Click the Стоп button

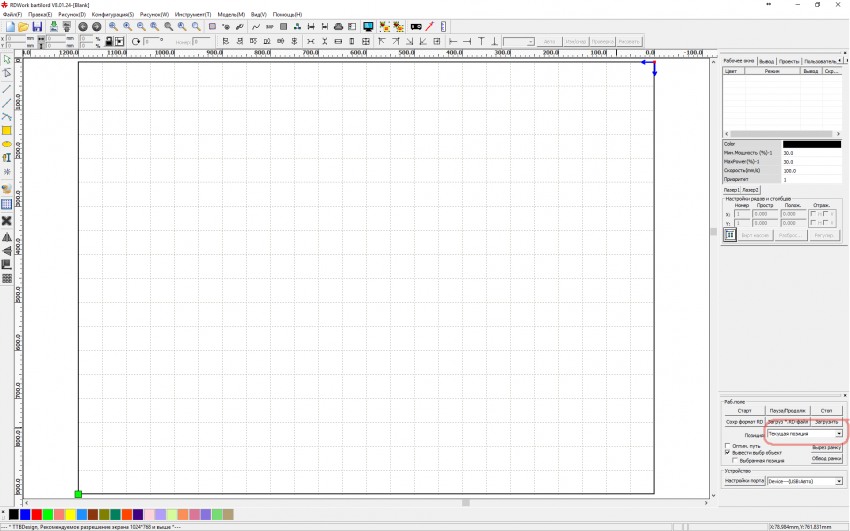point(826,411)
